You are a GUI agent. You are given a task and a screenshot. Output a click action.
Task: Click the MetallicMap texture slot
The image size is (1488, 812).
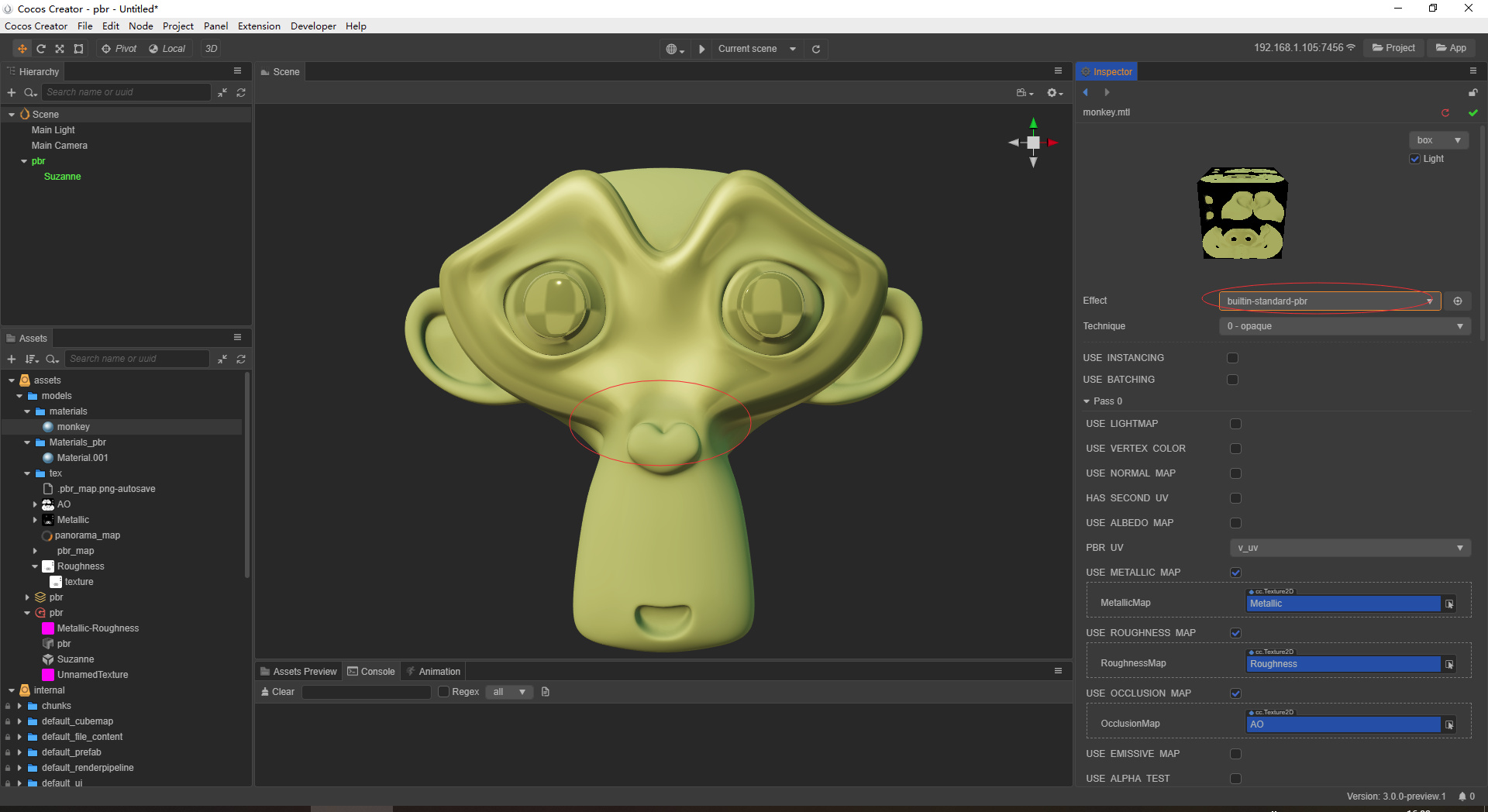(1343, 604)
